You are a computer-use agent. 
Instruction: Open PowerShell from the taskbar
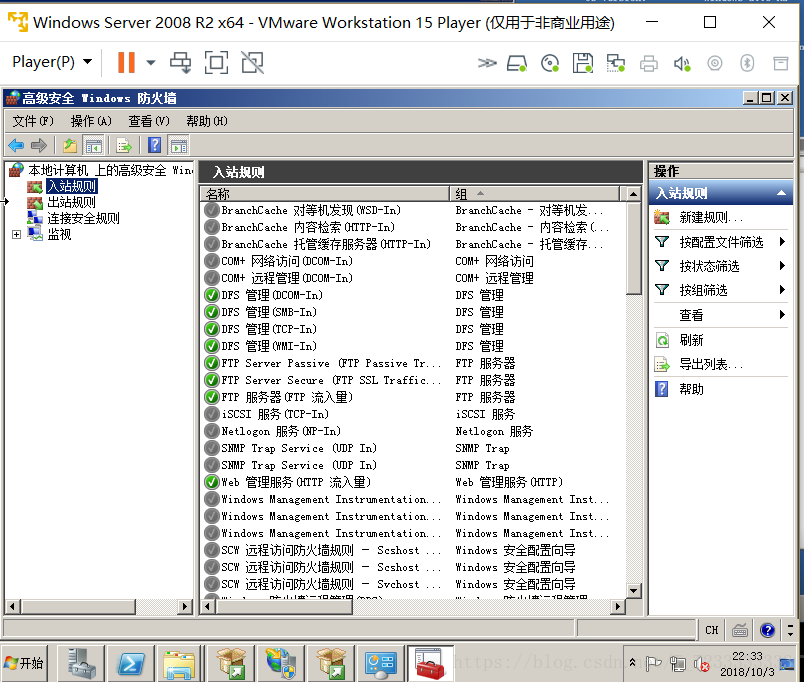click(131, 664)
